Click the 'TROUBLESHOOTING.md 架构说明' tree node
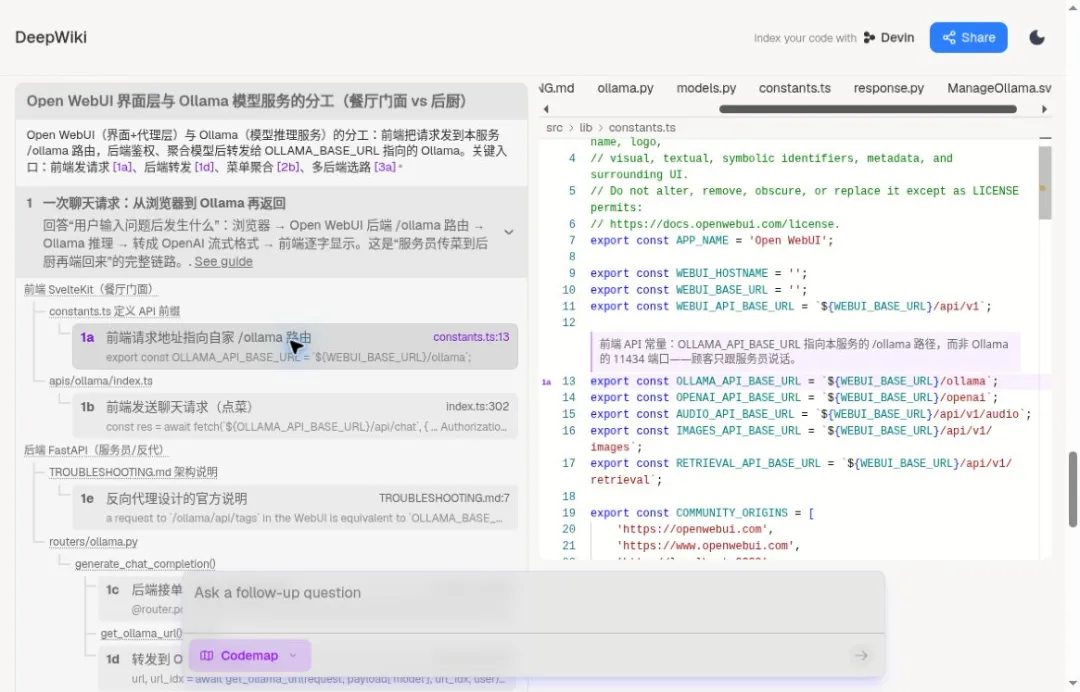The height and width of the screenshot is (692, 1080). (133, 472)
